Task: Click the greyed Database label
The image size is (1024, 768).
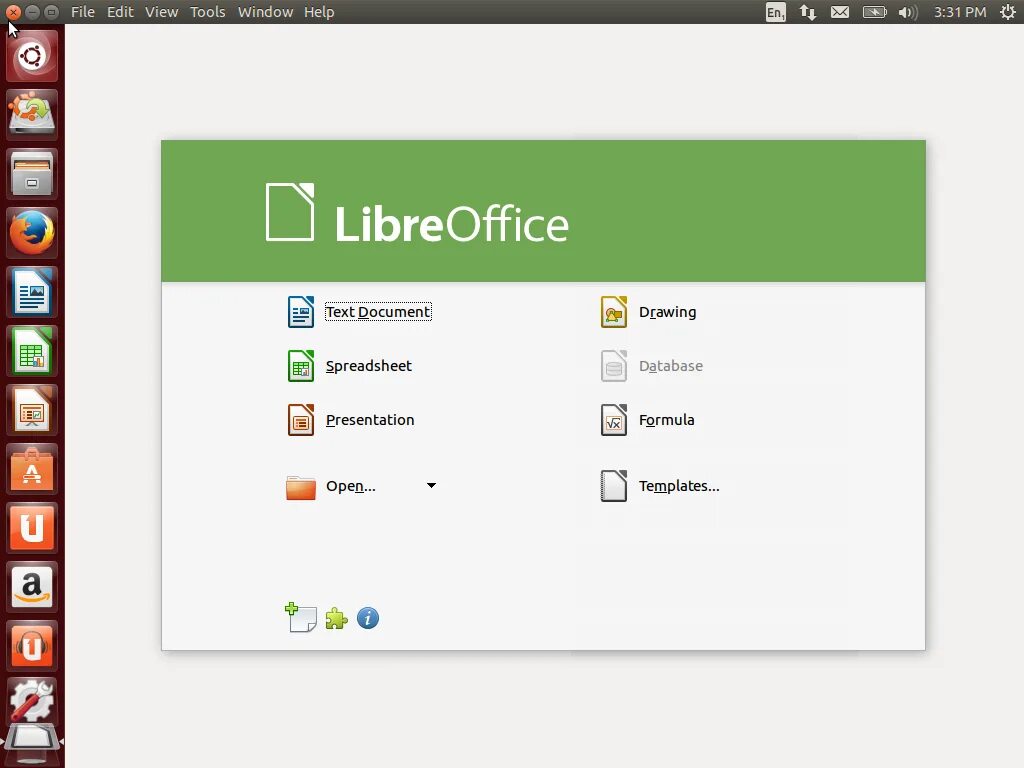Action: tap(671, 366)
